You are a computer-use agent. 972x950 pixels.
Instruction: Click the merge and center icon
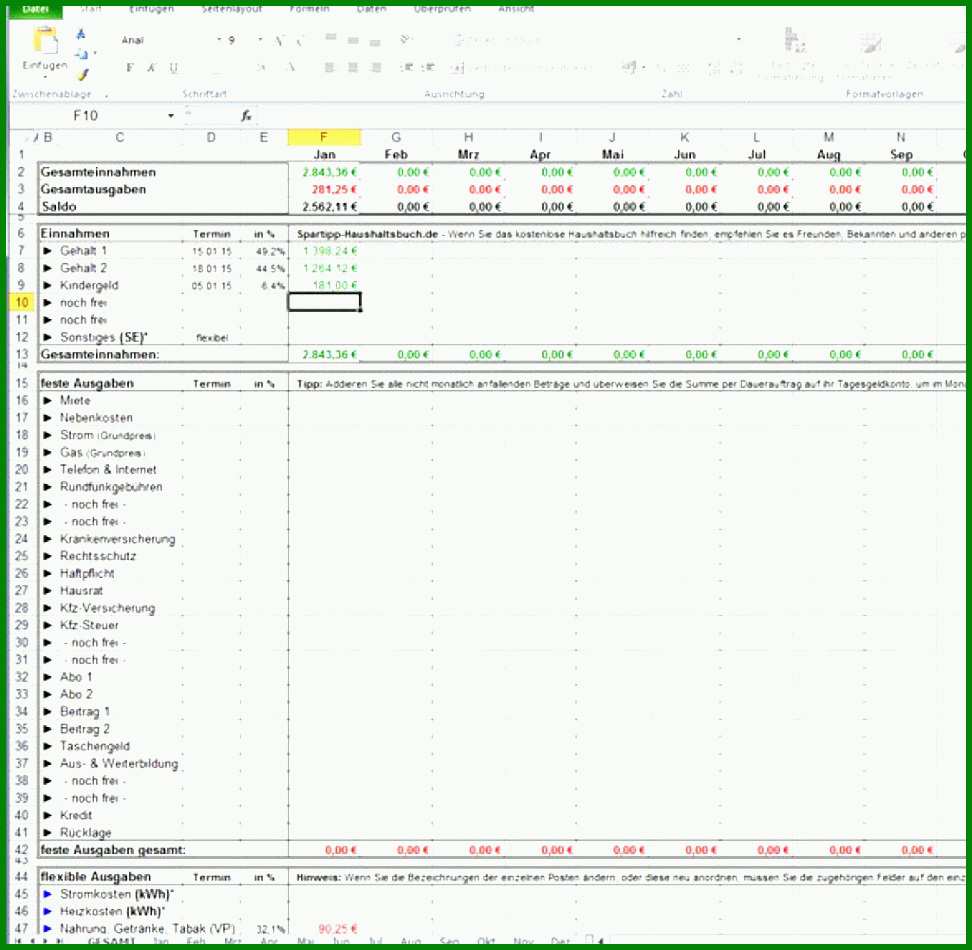458,68
